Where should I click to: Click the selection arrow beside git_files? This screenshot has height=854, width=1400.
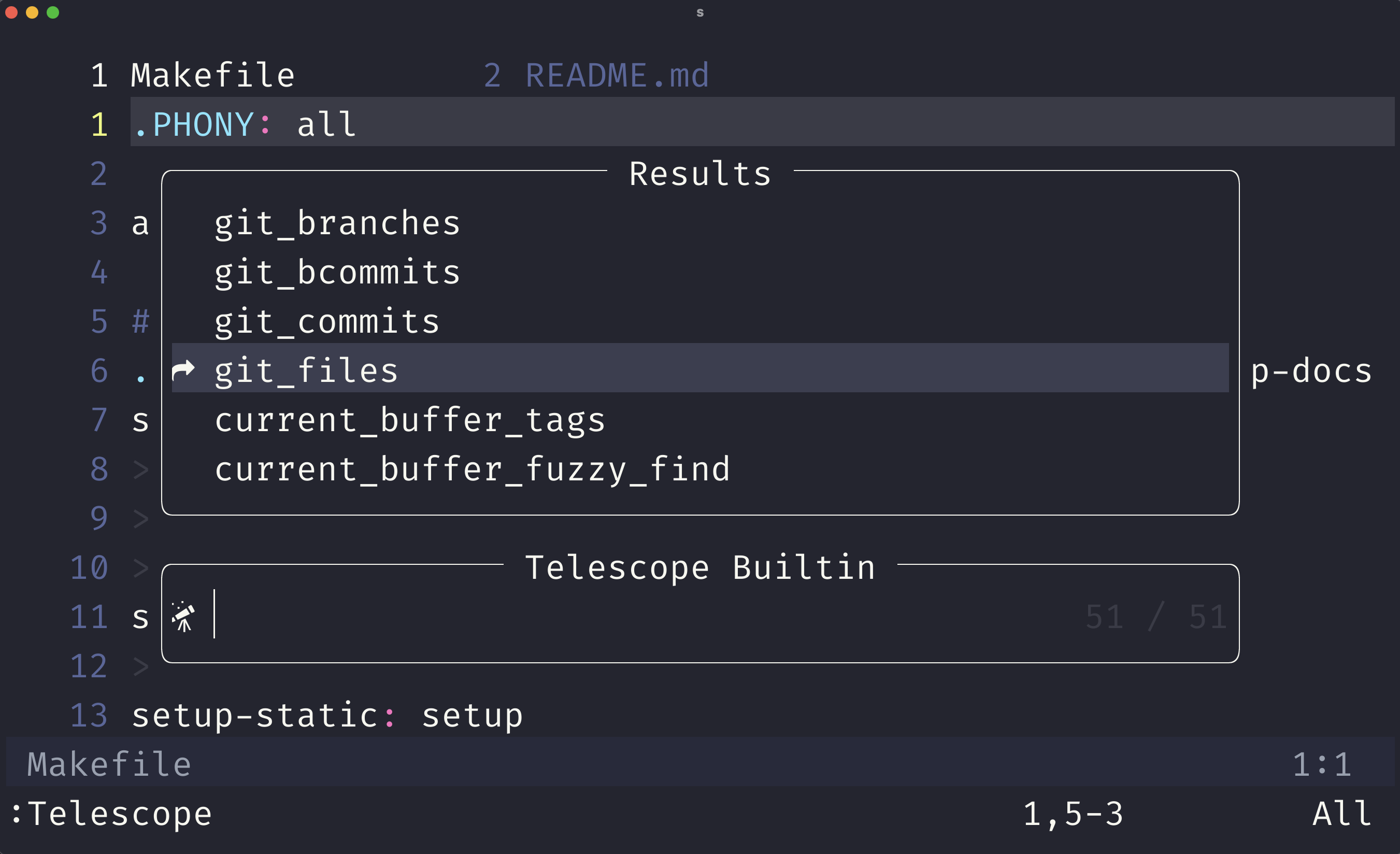pos(183,370)
